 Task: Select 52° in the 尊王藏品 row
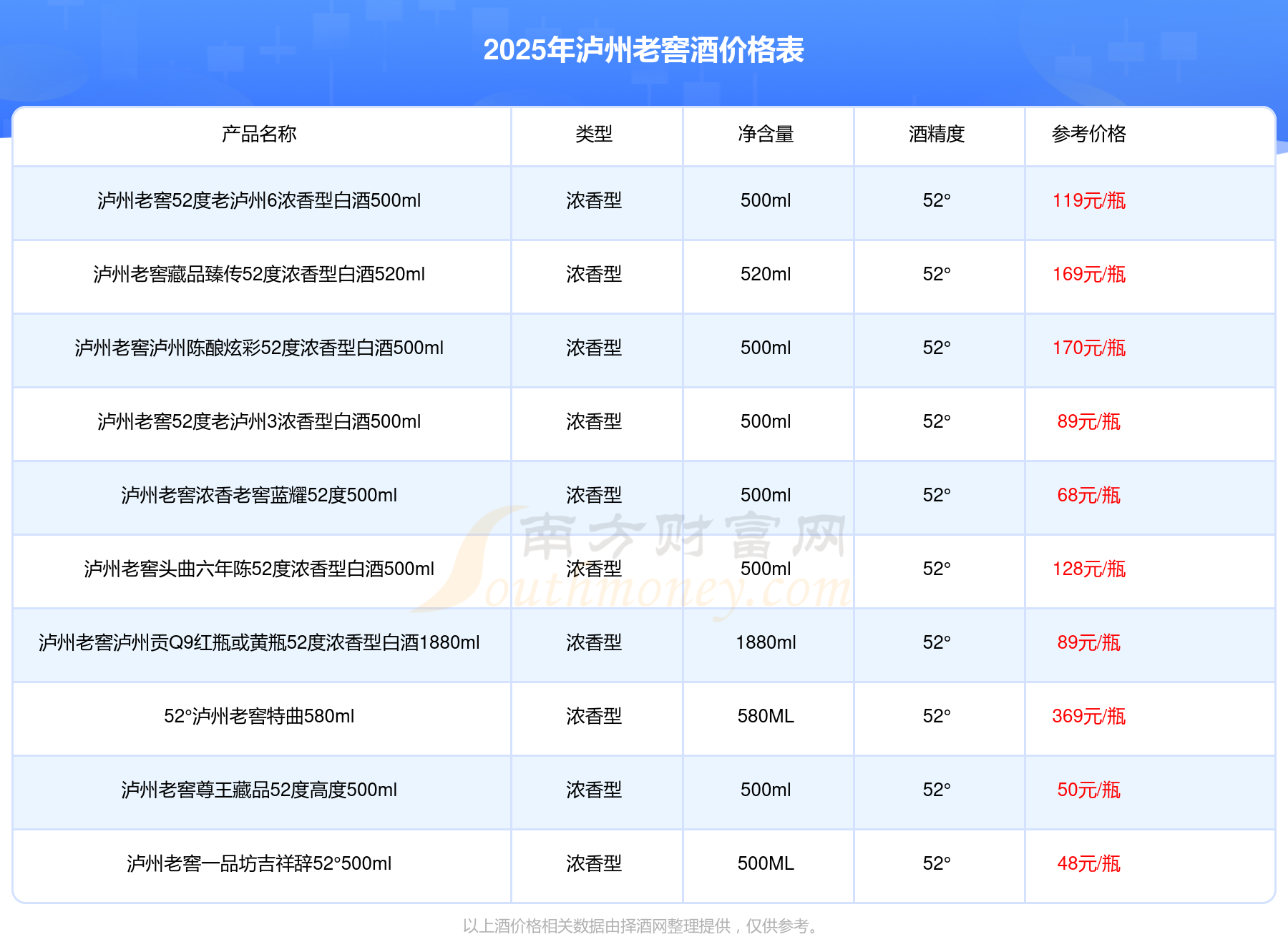pos(937,790)
